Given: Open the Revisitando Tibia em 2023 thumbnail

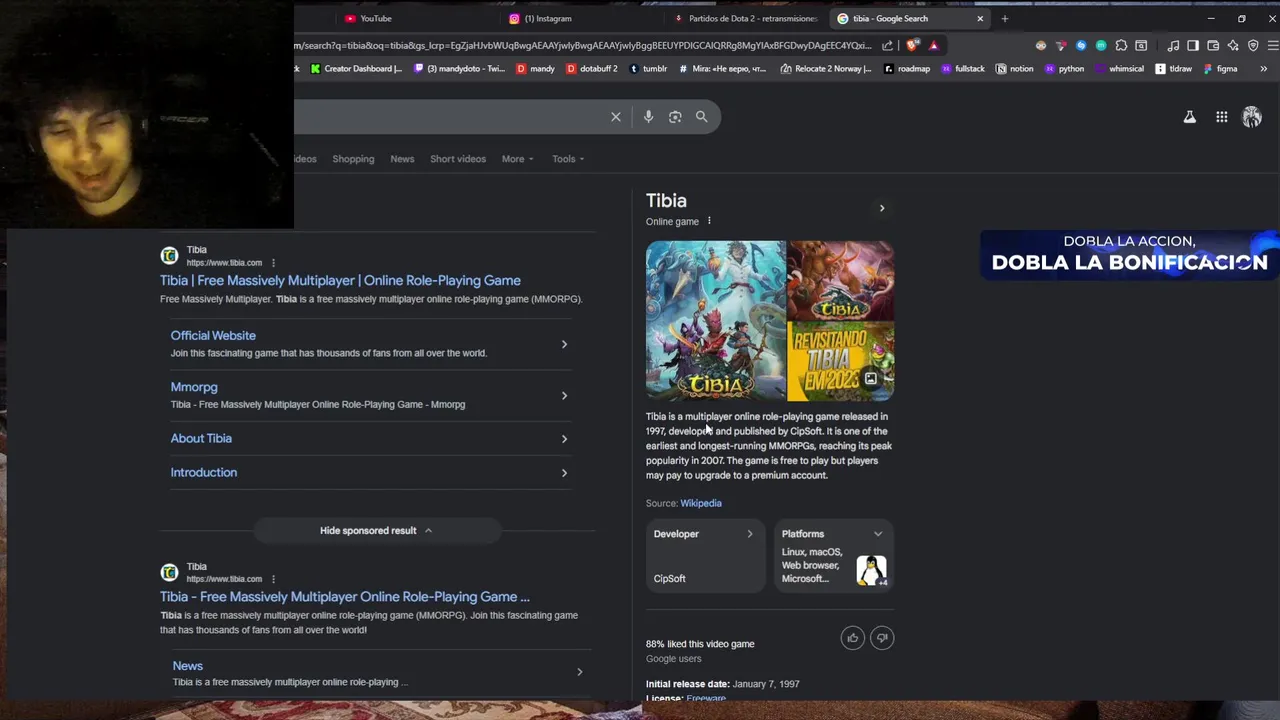Looking at the screenshot, I should pyautogui.click(x=841, y=361).
